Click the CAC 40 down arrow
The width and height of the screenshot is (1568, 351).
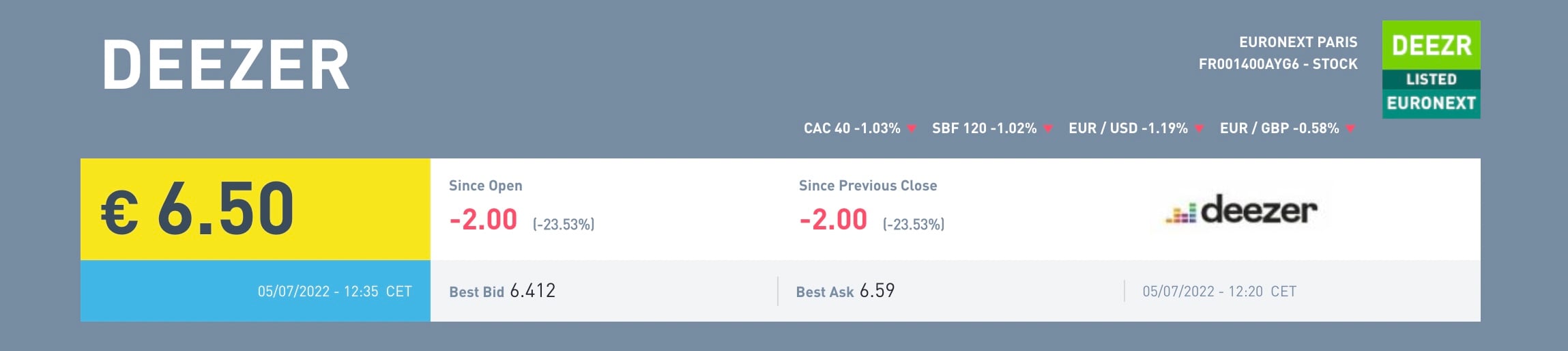pos(911,128)
